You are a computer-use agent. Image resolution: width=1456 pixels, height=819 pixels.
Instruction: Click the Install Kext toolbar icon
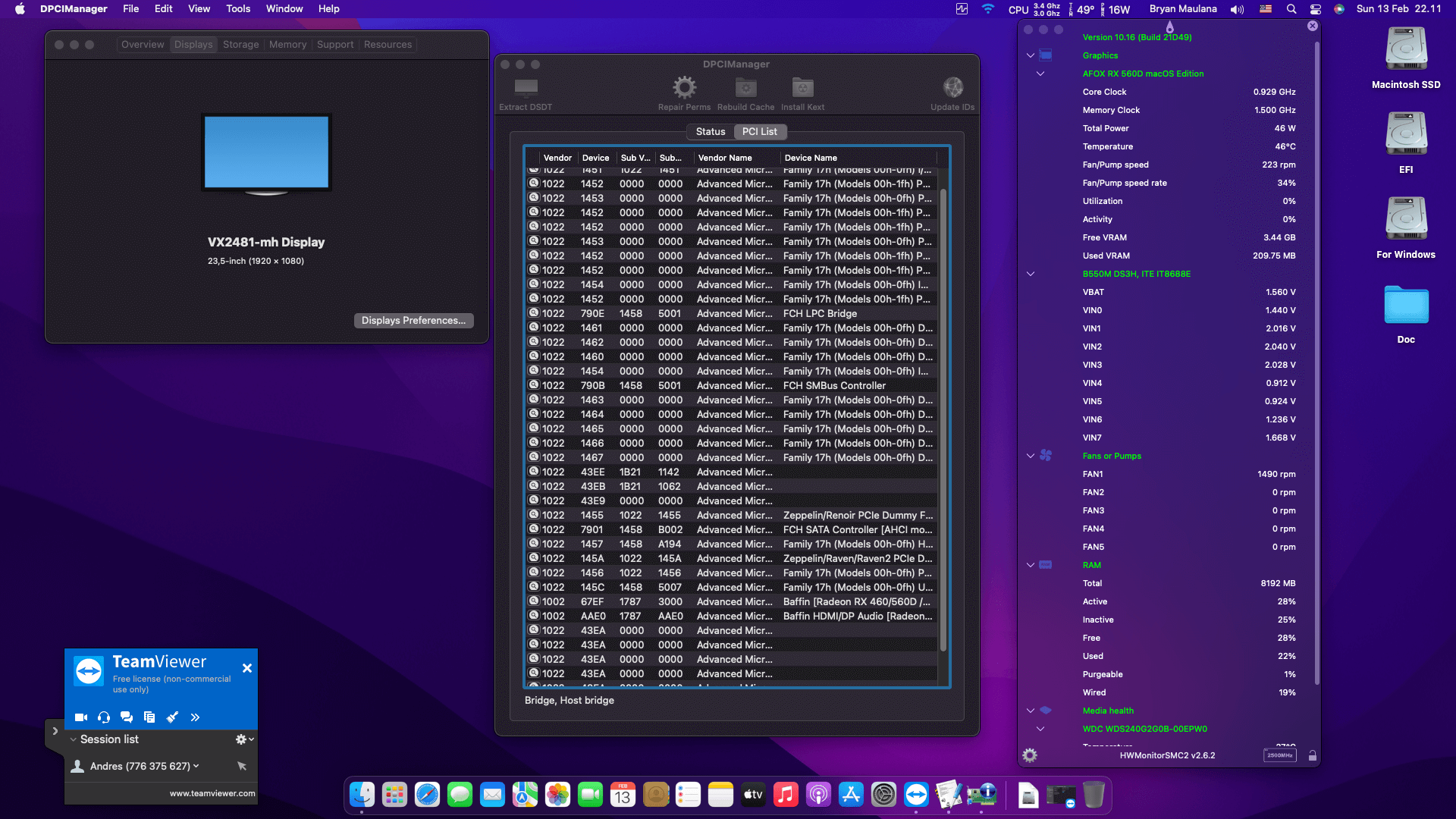(x=802, y=87)
